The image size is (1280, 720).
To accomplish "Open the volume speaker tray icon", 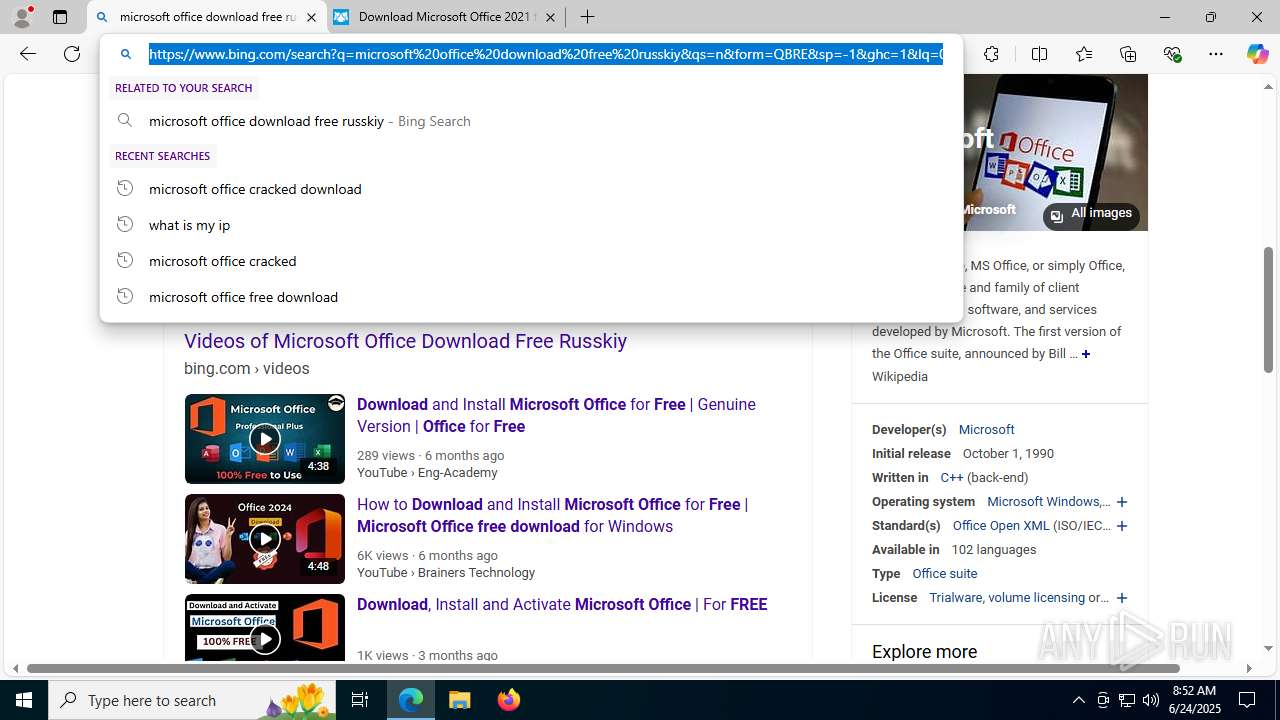I will [x=1151, y=700].
